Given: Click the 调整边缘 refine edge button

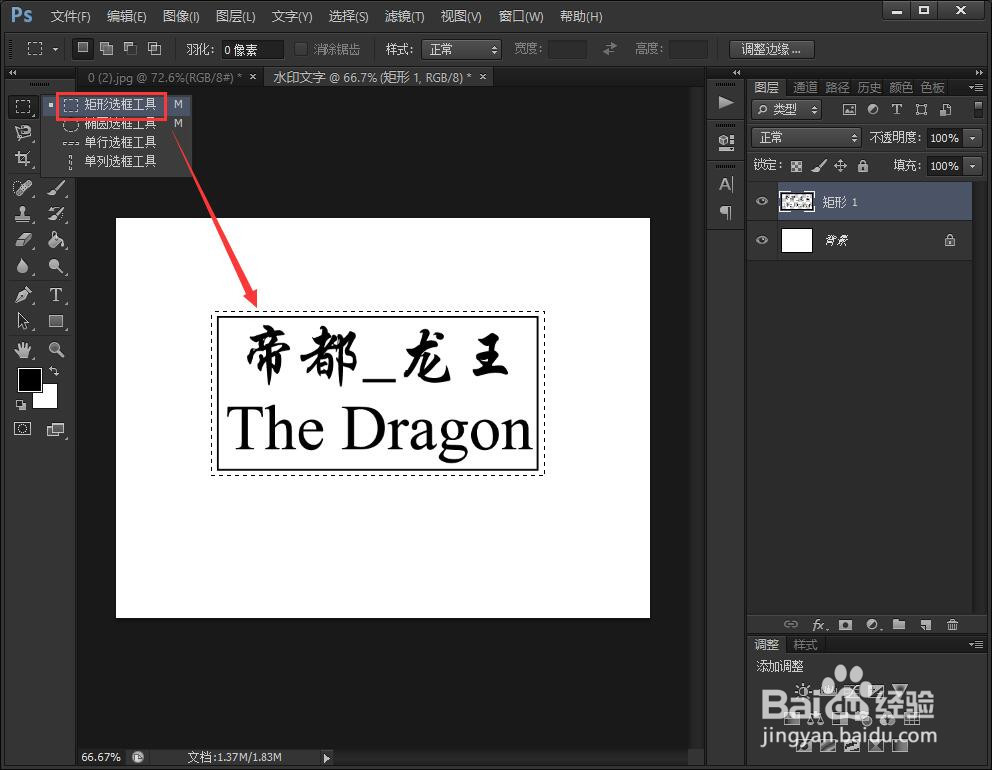Looking at the screenshot, I should coord(771,48).
